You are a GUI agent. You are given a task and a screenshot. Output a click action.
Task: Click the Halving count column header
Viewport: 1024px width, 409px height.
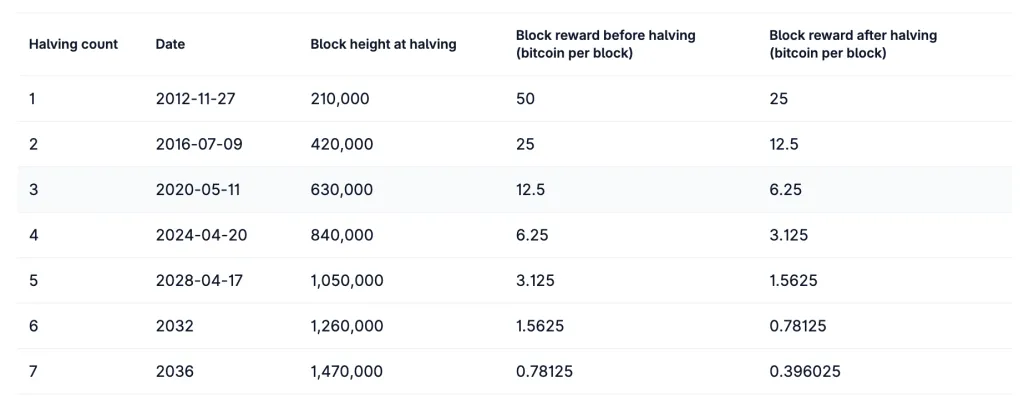pos(73,44)
